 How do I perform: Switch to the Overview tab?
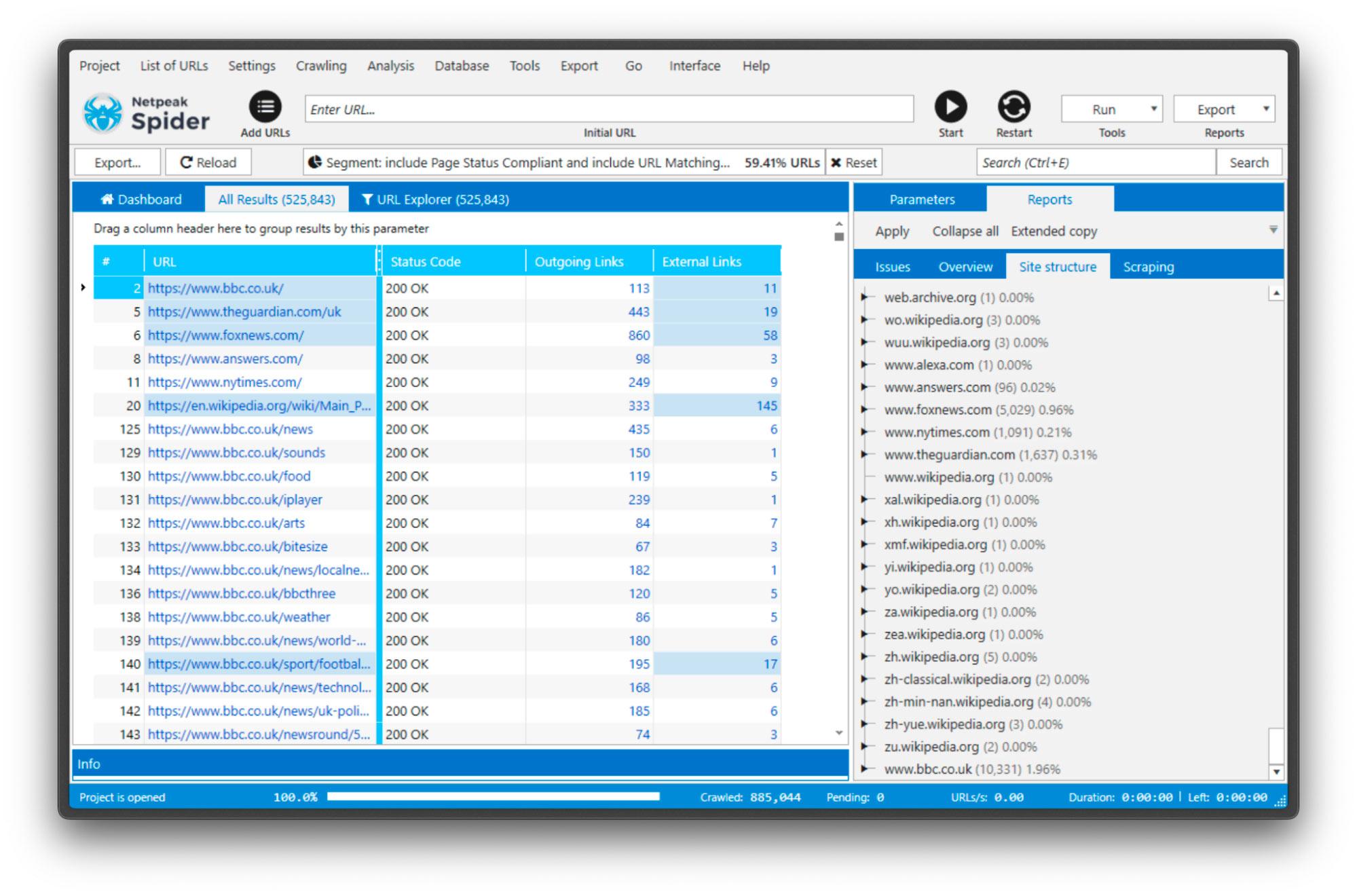pyautogui.click(x=965, y=267)
